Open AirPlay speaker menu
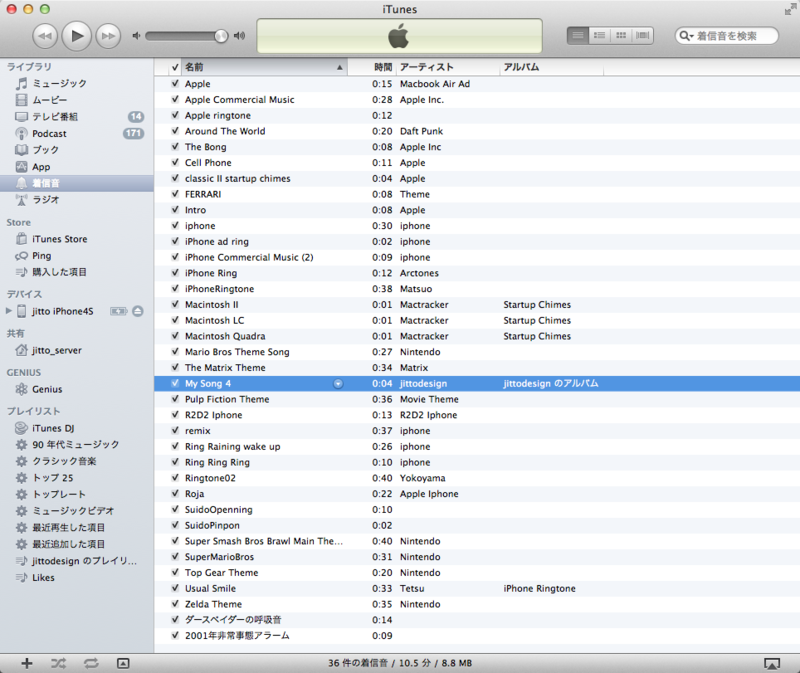Image resolution: width=800 pixels, height=673 pixels. 772,663
